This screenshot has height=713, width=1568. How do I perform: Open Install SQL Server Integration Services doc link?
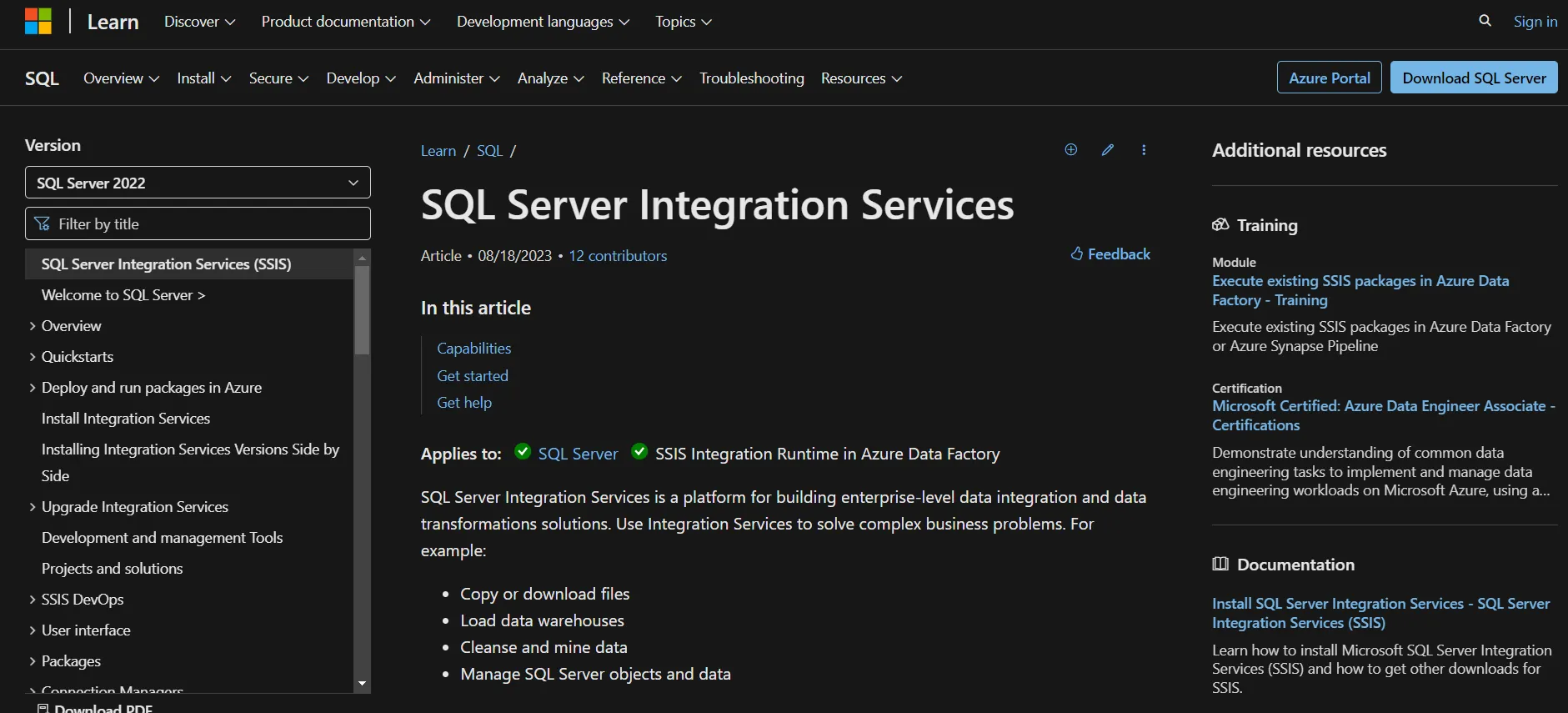click(x=1381, y=613)
